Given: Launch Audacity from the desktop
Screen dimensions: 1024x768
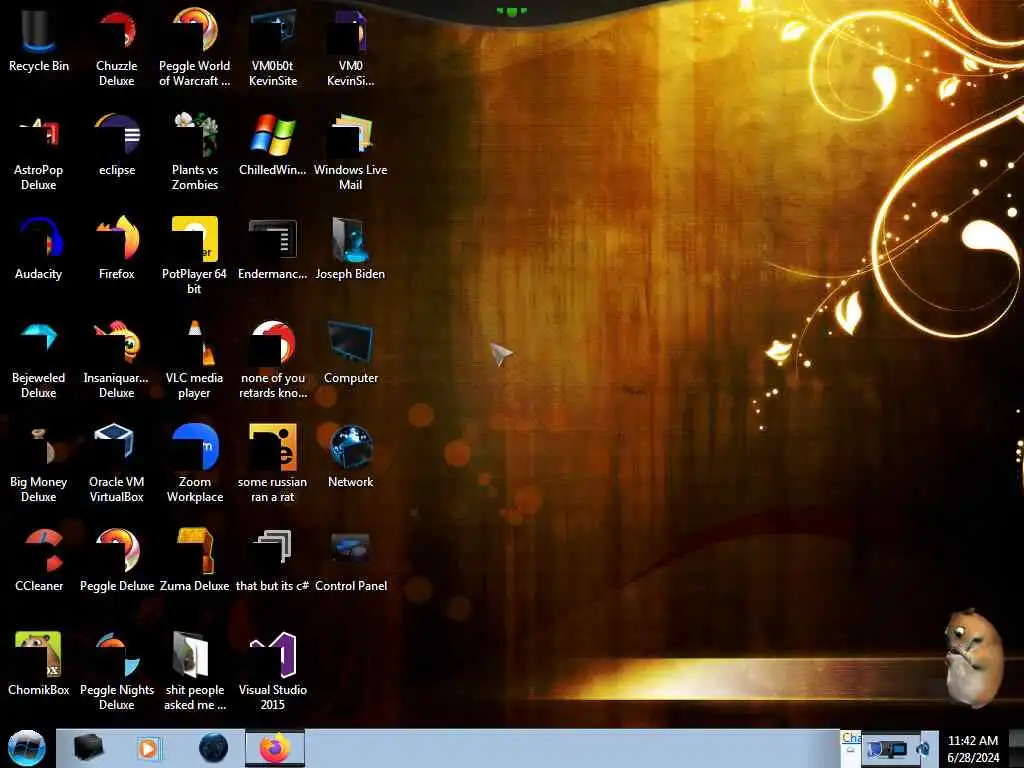Looking at the screenshot, I should [x=39, y=249].
